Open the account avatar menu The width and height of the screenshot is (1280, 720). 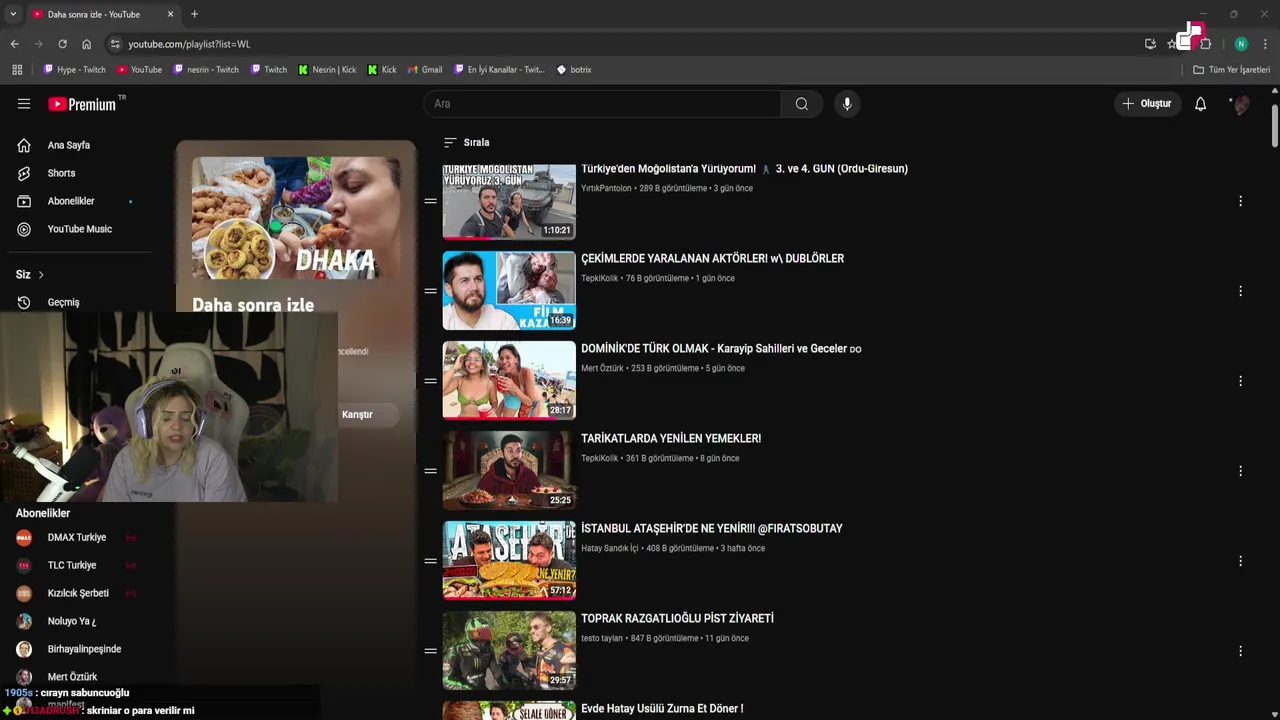pos(1240,104)
